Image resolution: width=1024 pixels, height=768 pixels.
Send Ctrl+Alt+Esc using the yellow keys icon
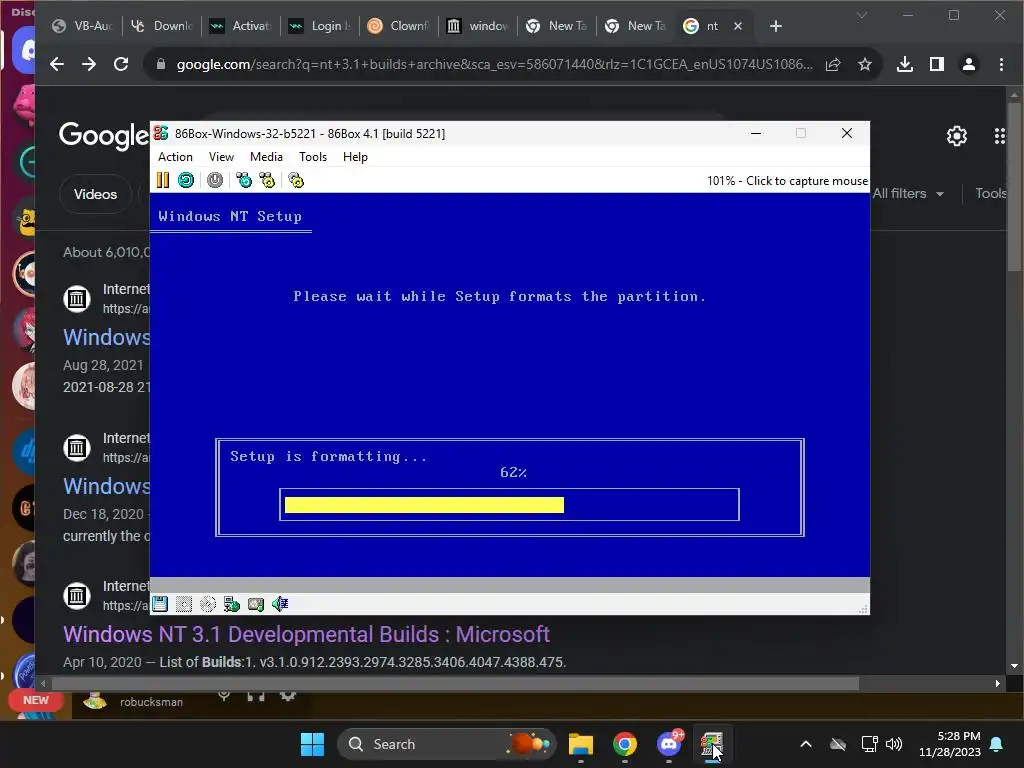coord(268,180)
